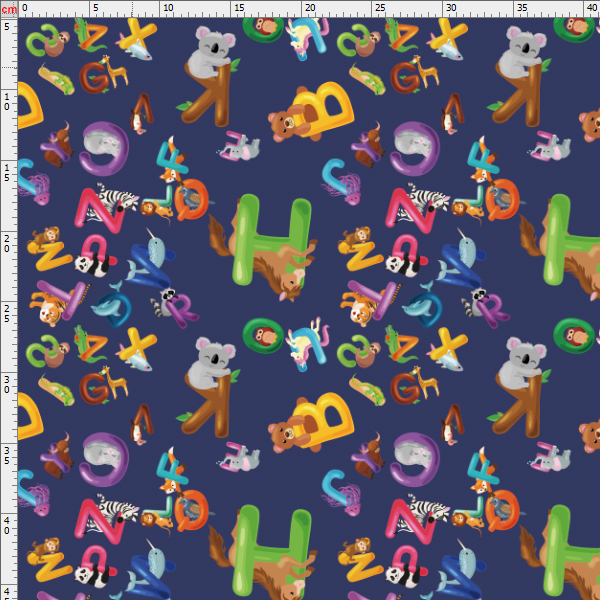Viewport: 600px width, 600px height.
Task: Click the red 'cm' ruler unit box
Action: tap(9, 9)
